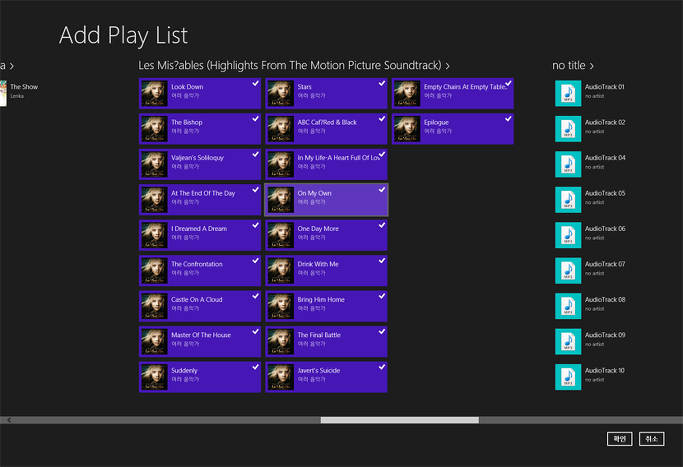Click album art of ABC Caf?Red & Black
Screen dimensions: 683x467
[x=280, y=129]
